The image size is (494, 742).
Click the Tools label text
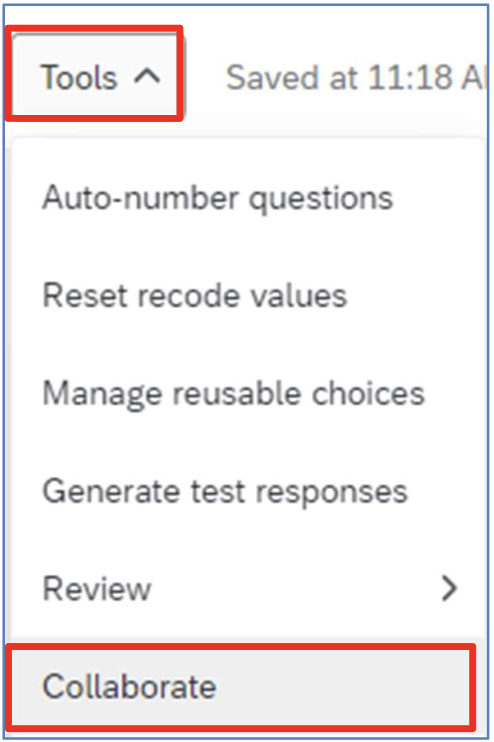79,77
